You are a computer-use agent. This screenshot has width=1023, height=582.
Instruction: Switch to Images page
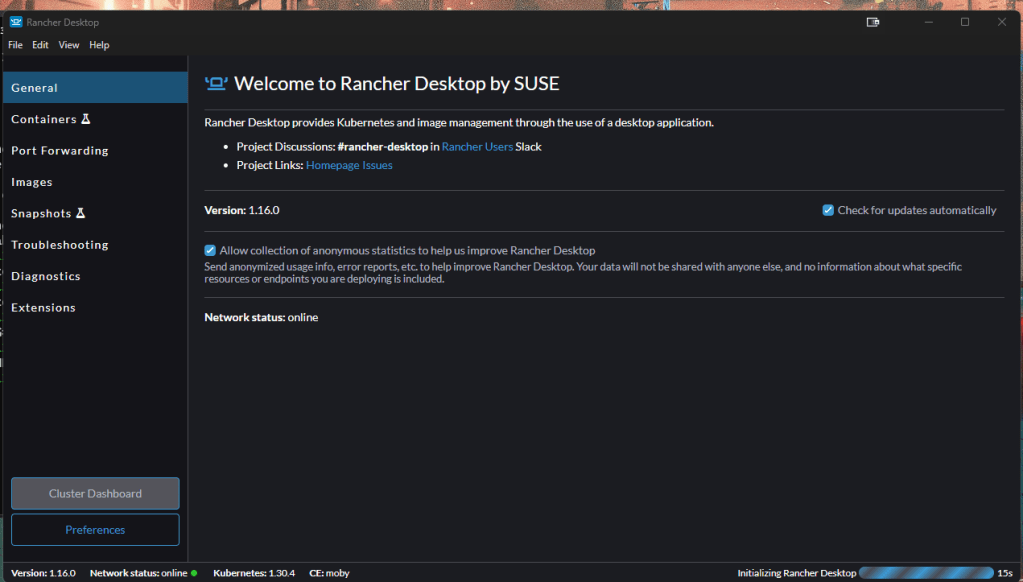click(95, 181)
